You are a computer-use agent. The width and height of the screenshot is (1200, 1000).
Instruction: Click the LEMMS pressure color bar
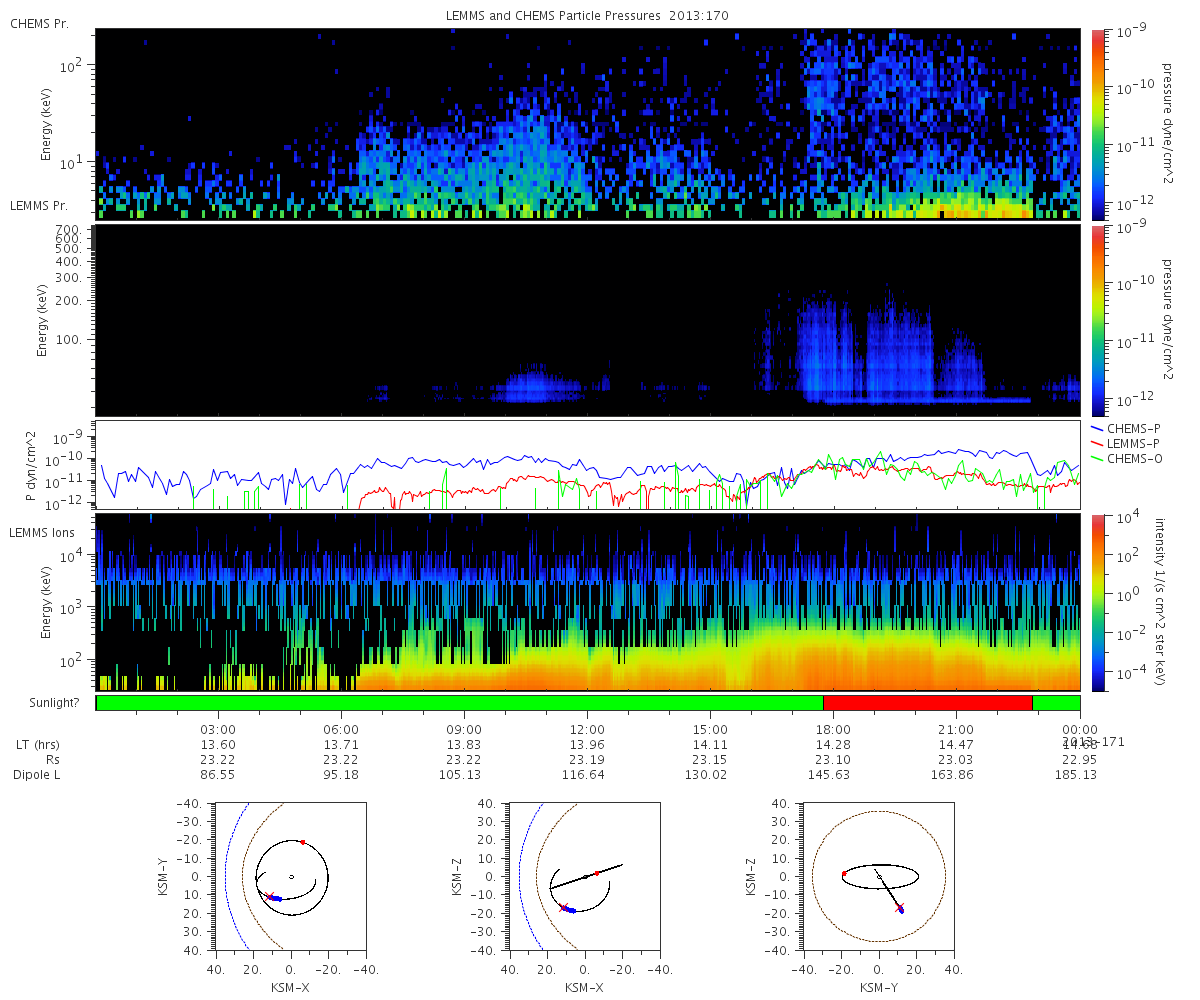(x=1098, y=320)
